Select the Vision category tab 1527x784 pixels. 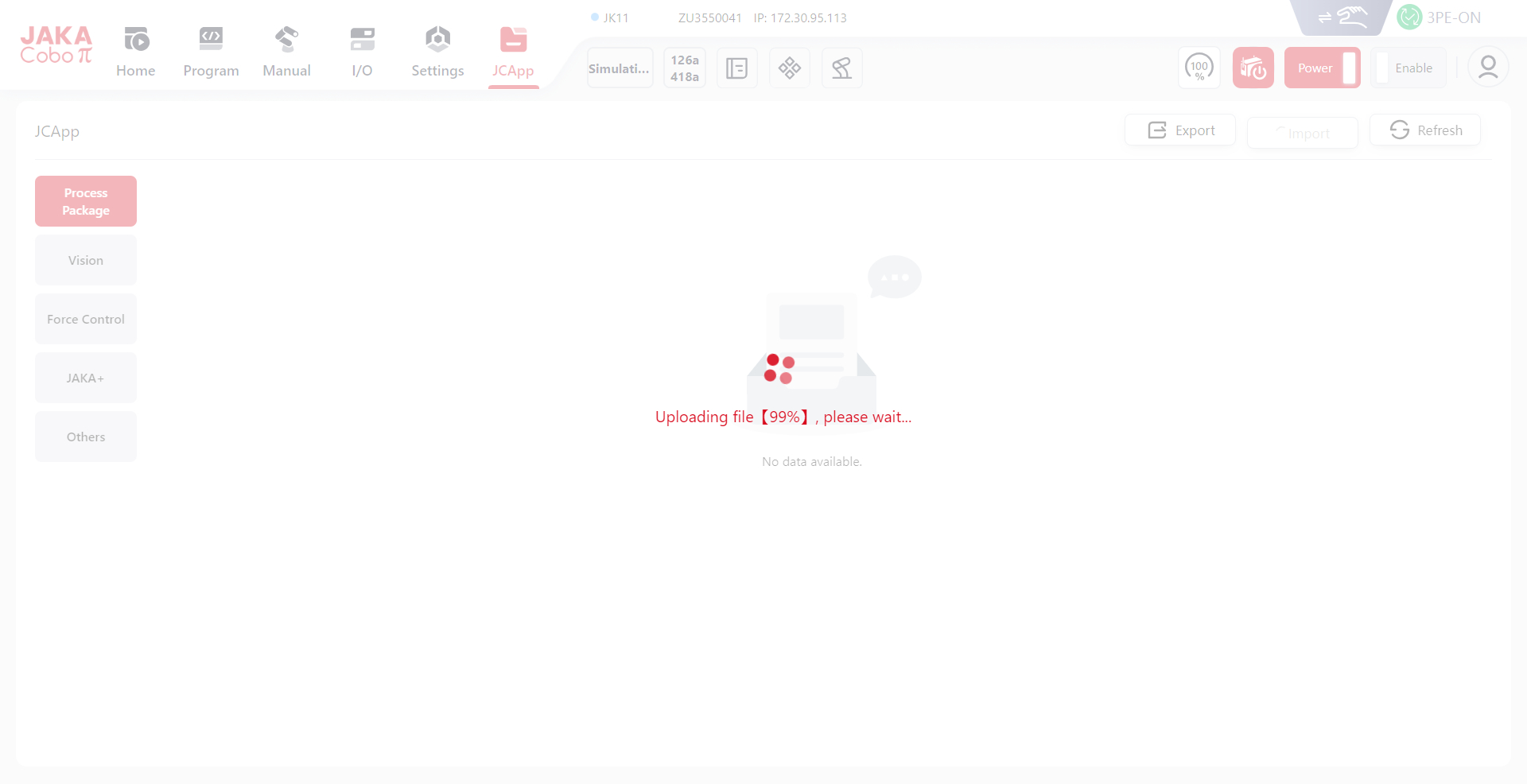click(86, 261)
